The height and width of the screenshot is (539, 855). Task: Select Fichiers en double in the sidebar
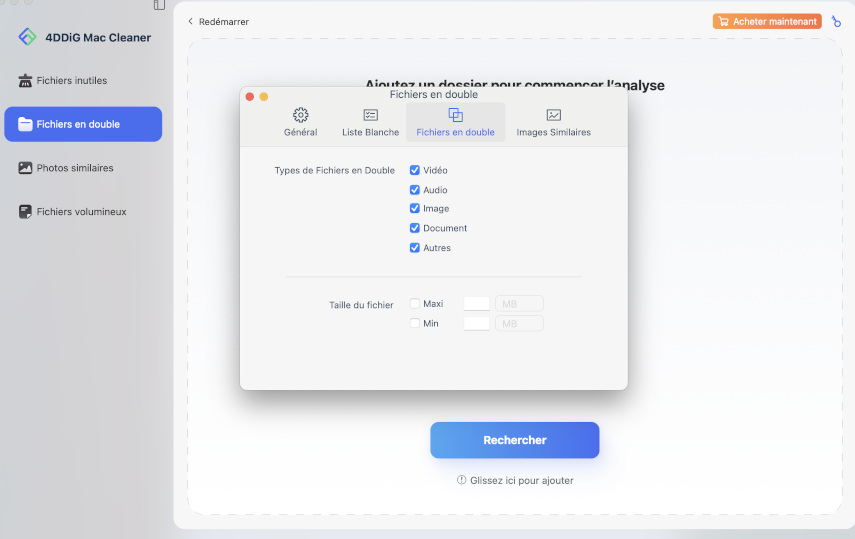pyautogui.click(x=83, y=124)
